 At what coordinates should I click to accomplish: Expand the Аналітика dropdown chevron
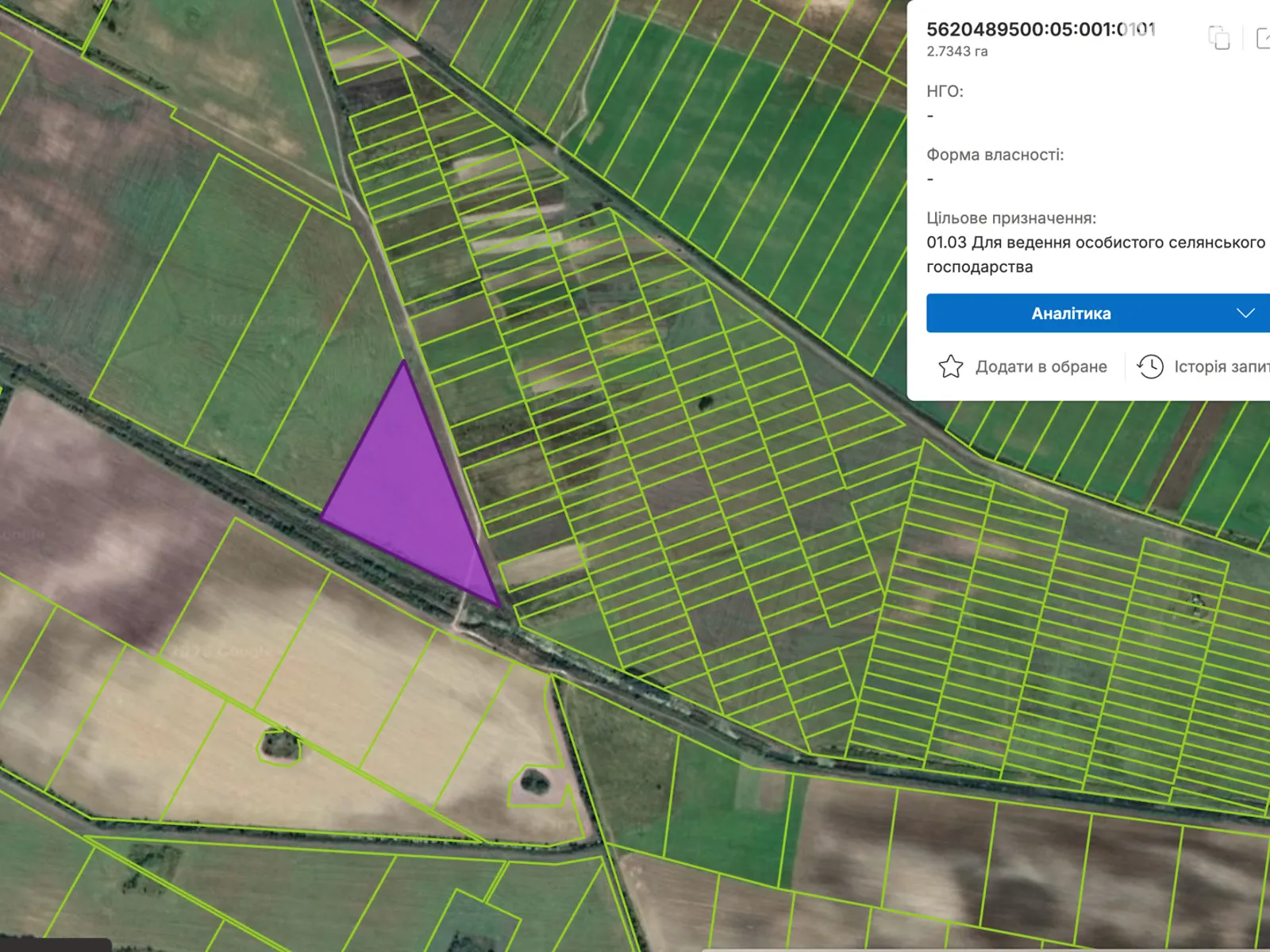click(x=1245, y=313)
